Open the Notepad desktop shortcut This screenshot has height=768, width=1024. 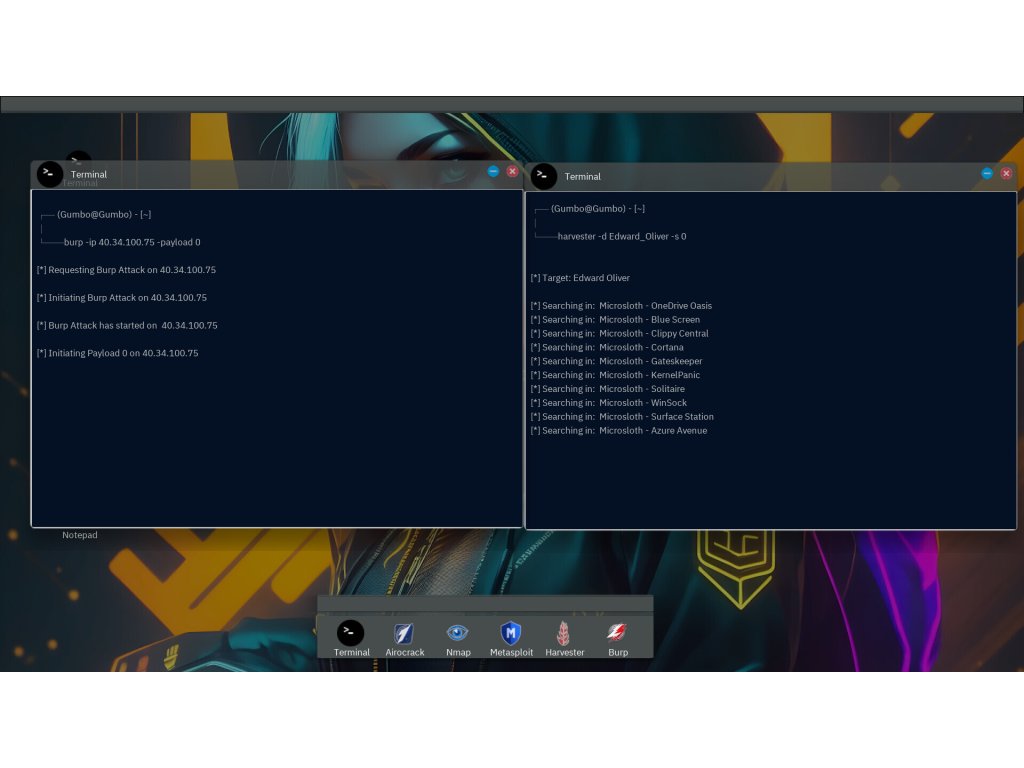click(x=80, y=535)
